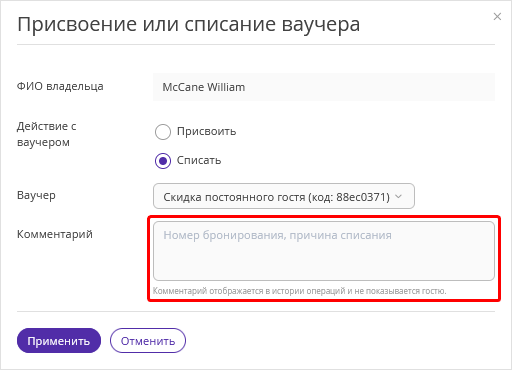Viewport: 512px width, 370px height.
Task: Click the chevron arrow in voucher selector
Action: [x=398, y=197]
